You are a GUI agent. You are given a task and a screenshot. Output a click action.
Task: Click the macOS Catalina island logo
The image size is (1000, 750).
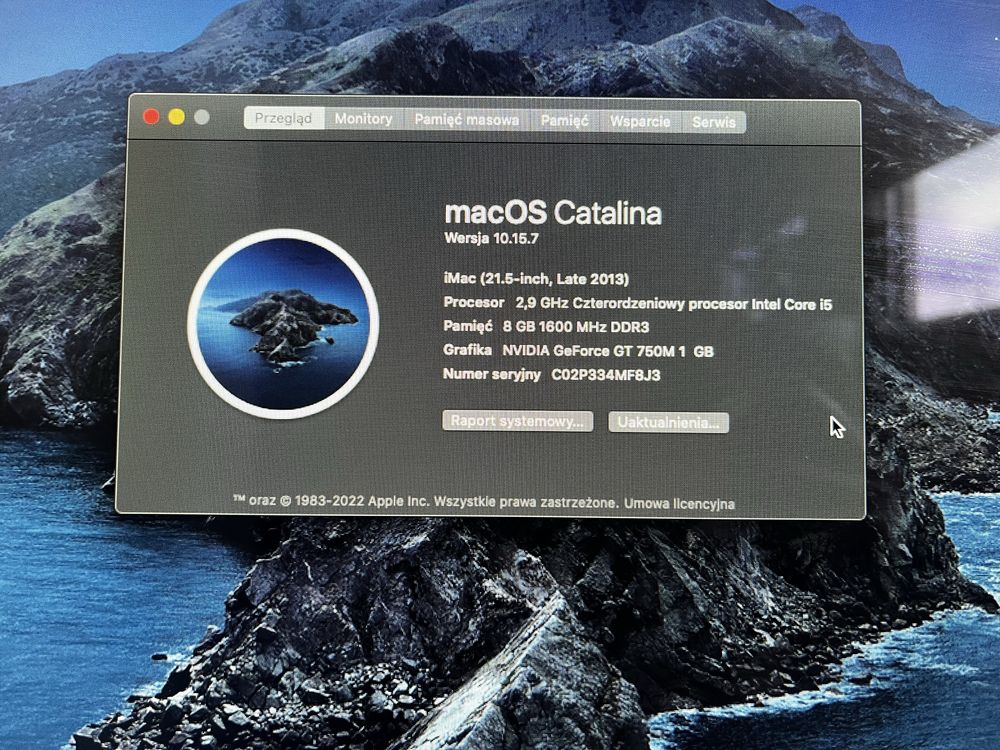click(x=283, y=324)
